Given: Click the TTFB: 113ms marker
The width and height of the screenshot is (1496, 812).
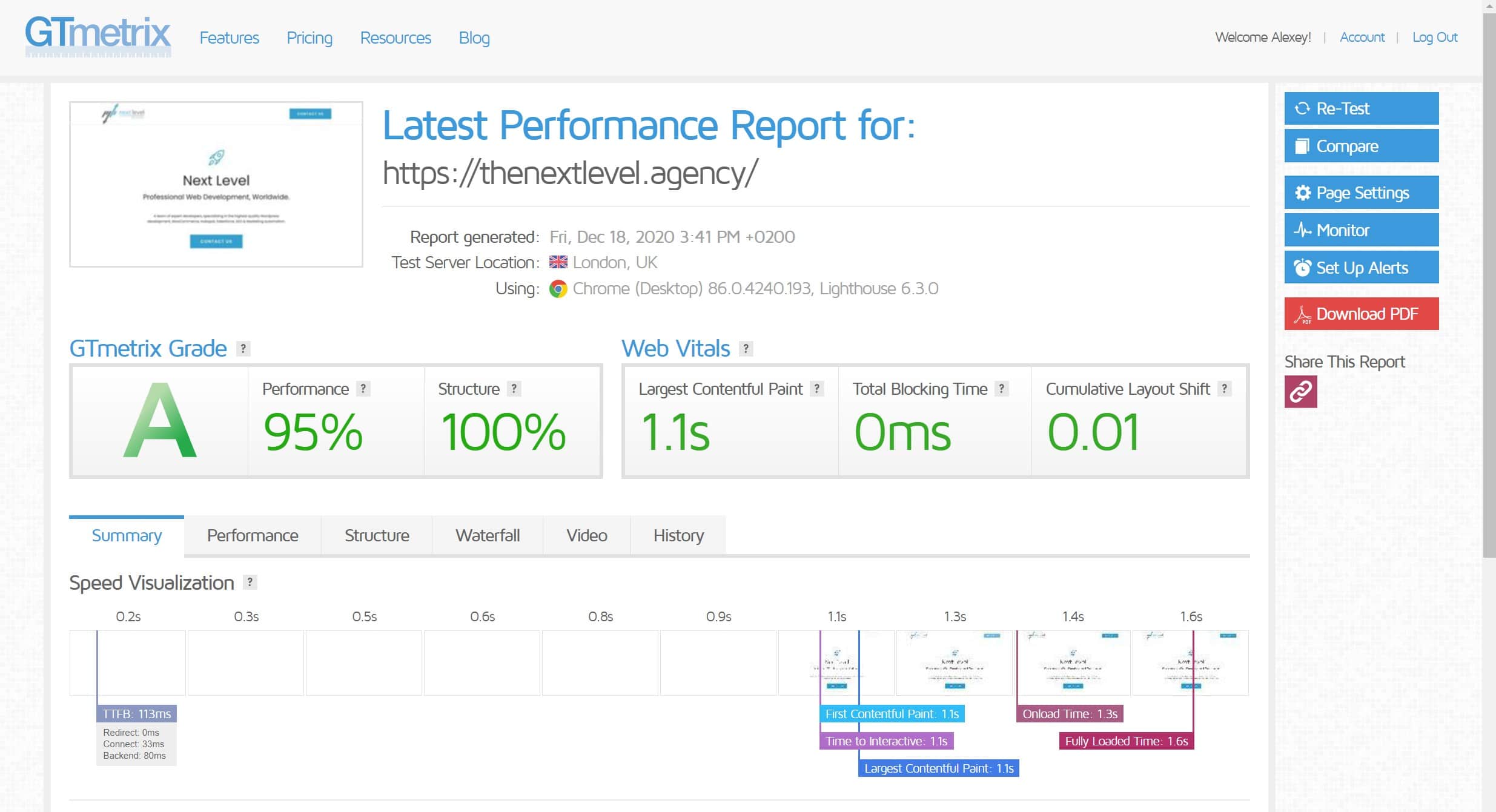Looking at the screenshot, I should [136, 714].
